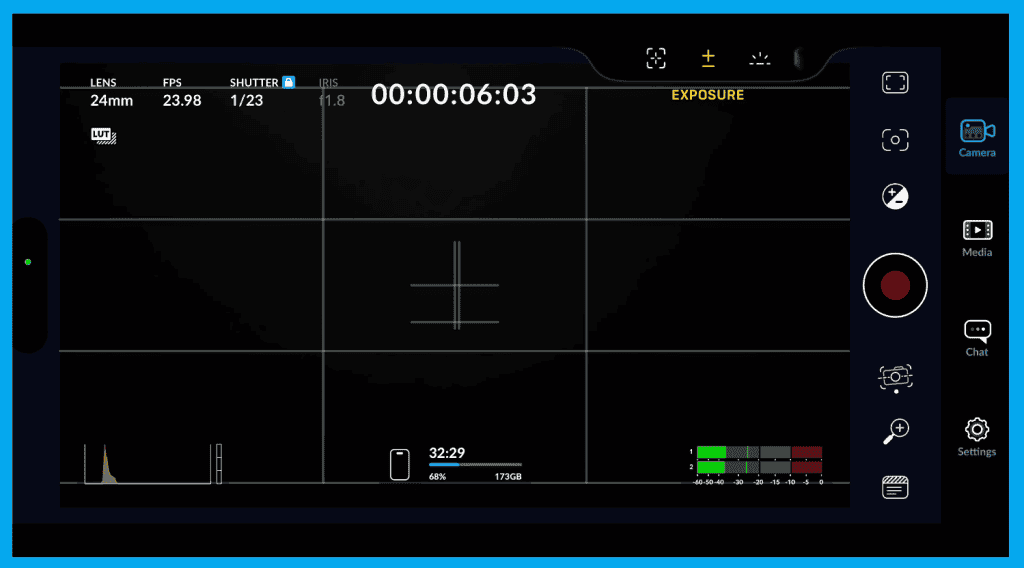The width and height of the screenshot is (1024, 568).
Task: Tap the magnifier zoom icon
Action: tap(895, 431)
